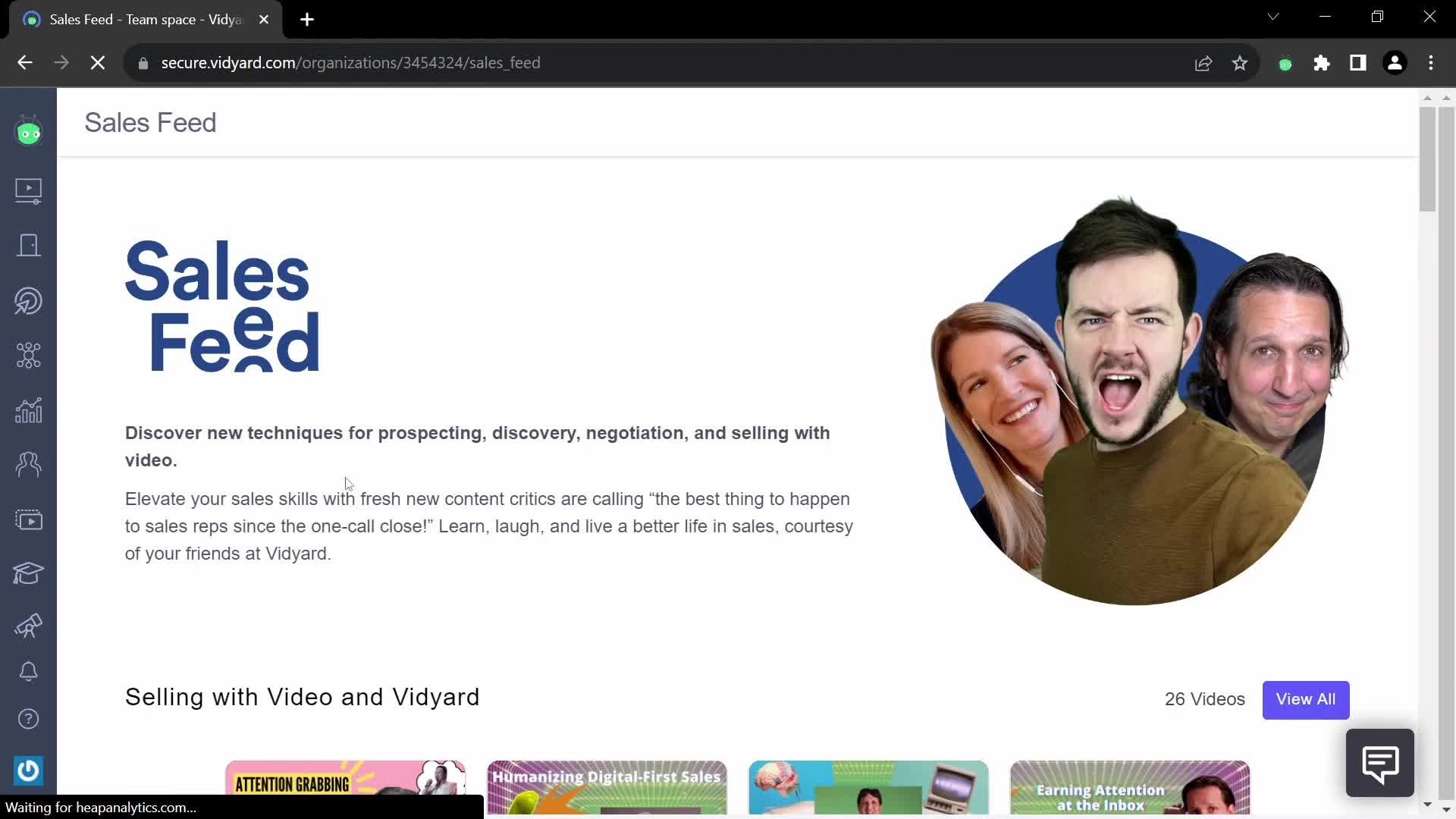This screenshot has width=1456, height=819.
Task: Open the Attention Grabbing video thumbnail
Action: [346, 787]
